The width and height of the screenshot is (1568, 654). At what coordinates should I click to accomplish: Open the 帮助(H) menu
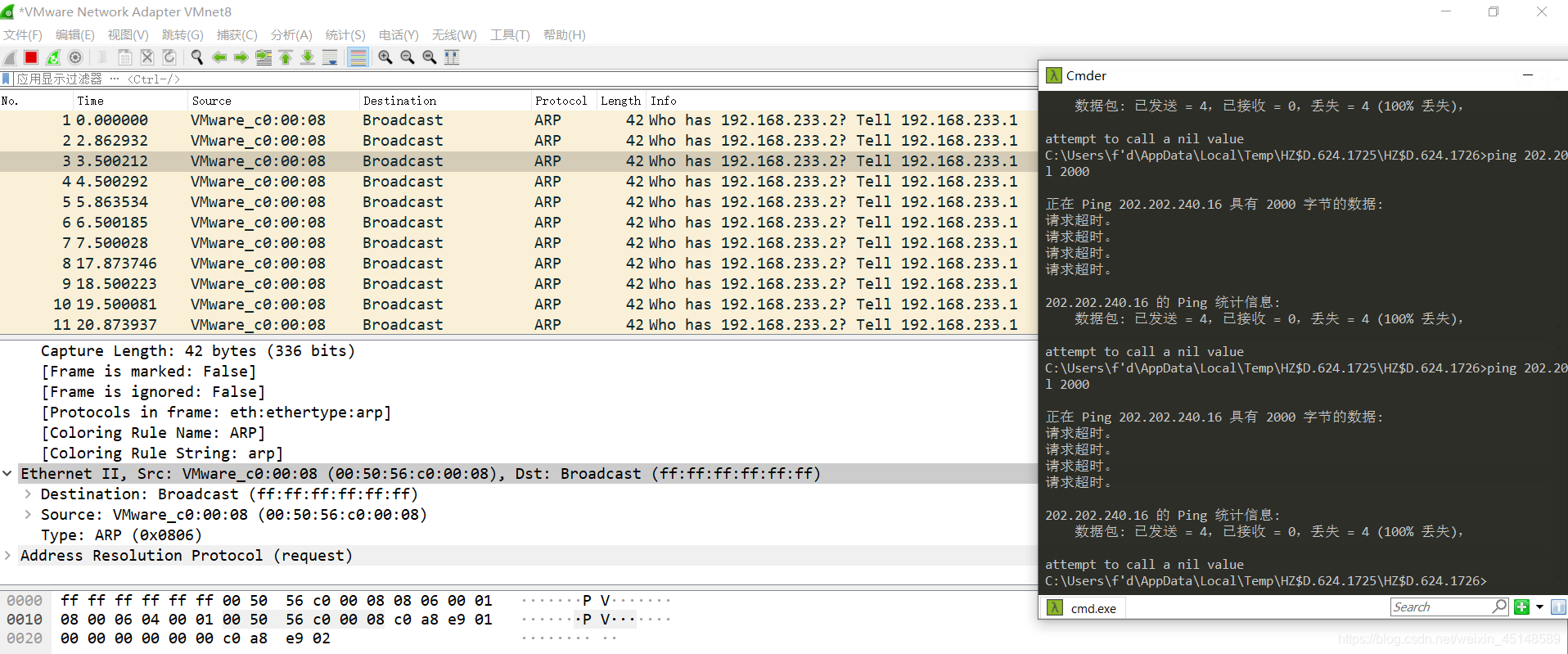[565, 35]
